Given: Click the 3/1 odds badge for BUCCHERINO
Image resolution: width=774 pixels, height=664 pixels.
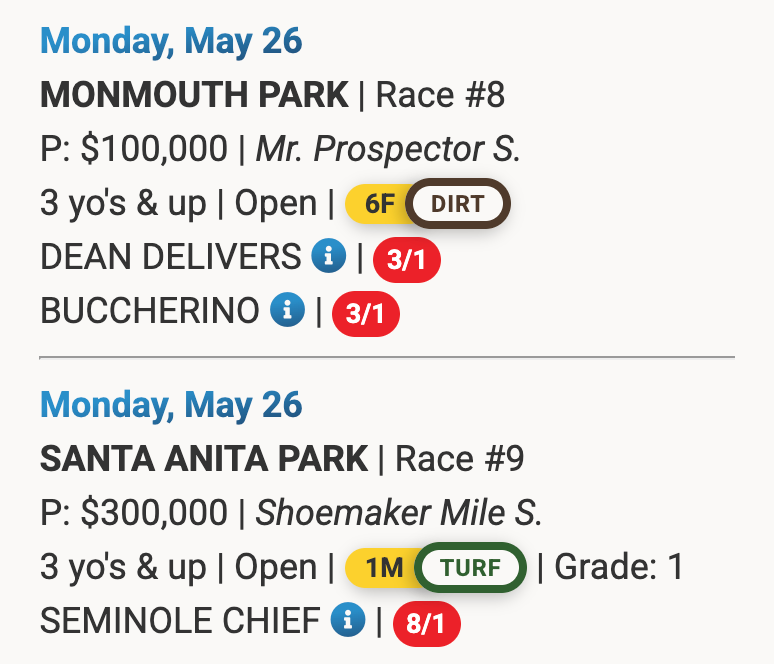Looking at the screenshot, I should click(x=366, y=313).
